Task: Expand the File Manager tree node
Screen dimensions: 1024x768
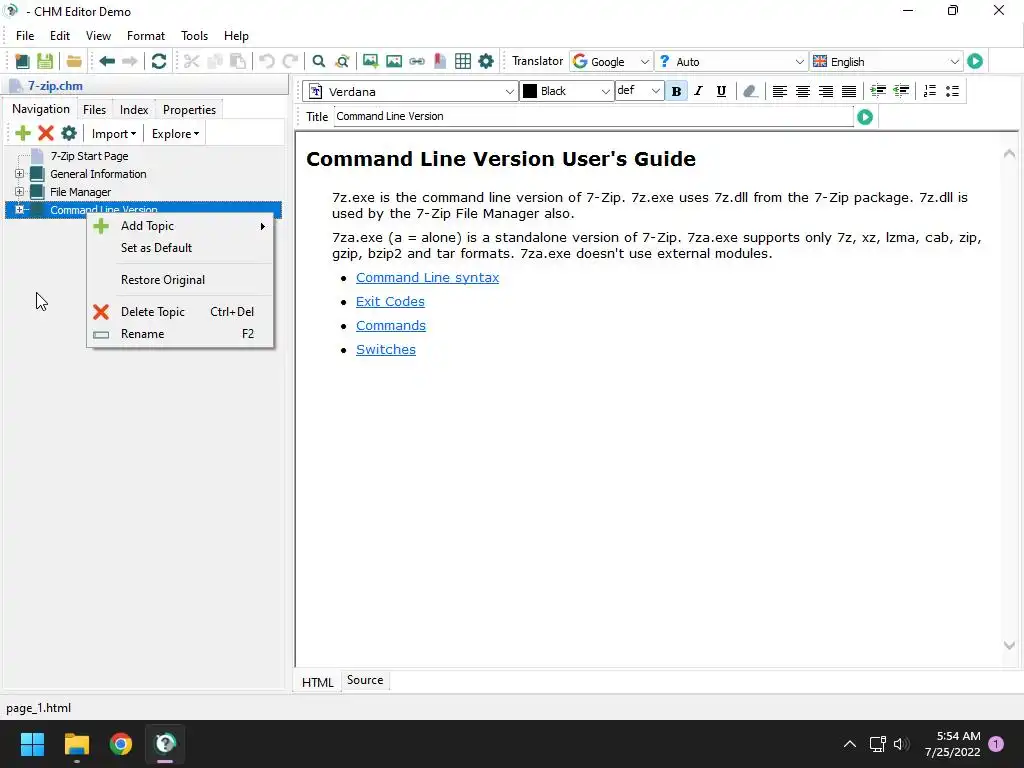Action: coord(20,192)
